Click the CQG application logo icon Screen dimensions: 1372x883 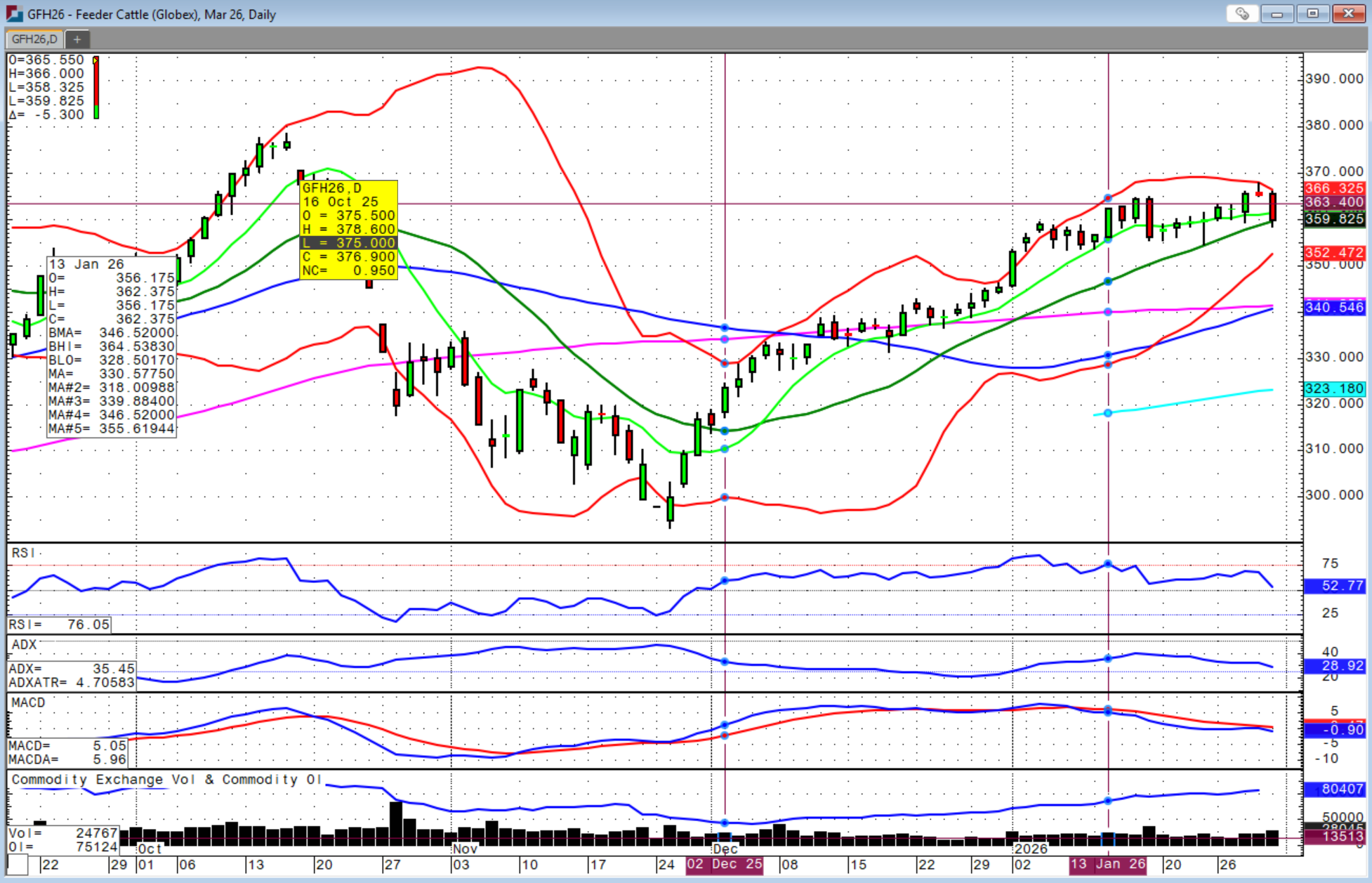(x=14, y=13)
